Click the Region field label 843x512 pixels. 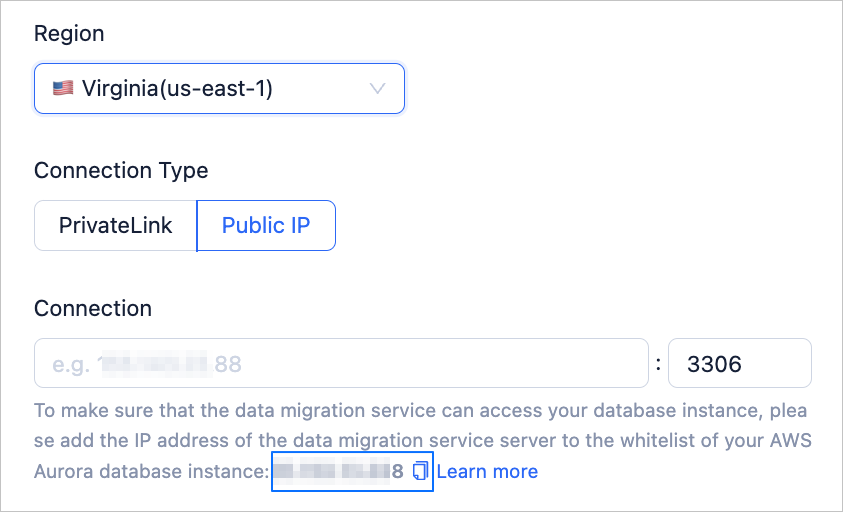(69, 33)
